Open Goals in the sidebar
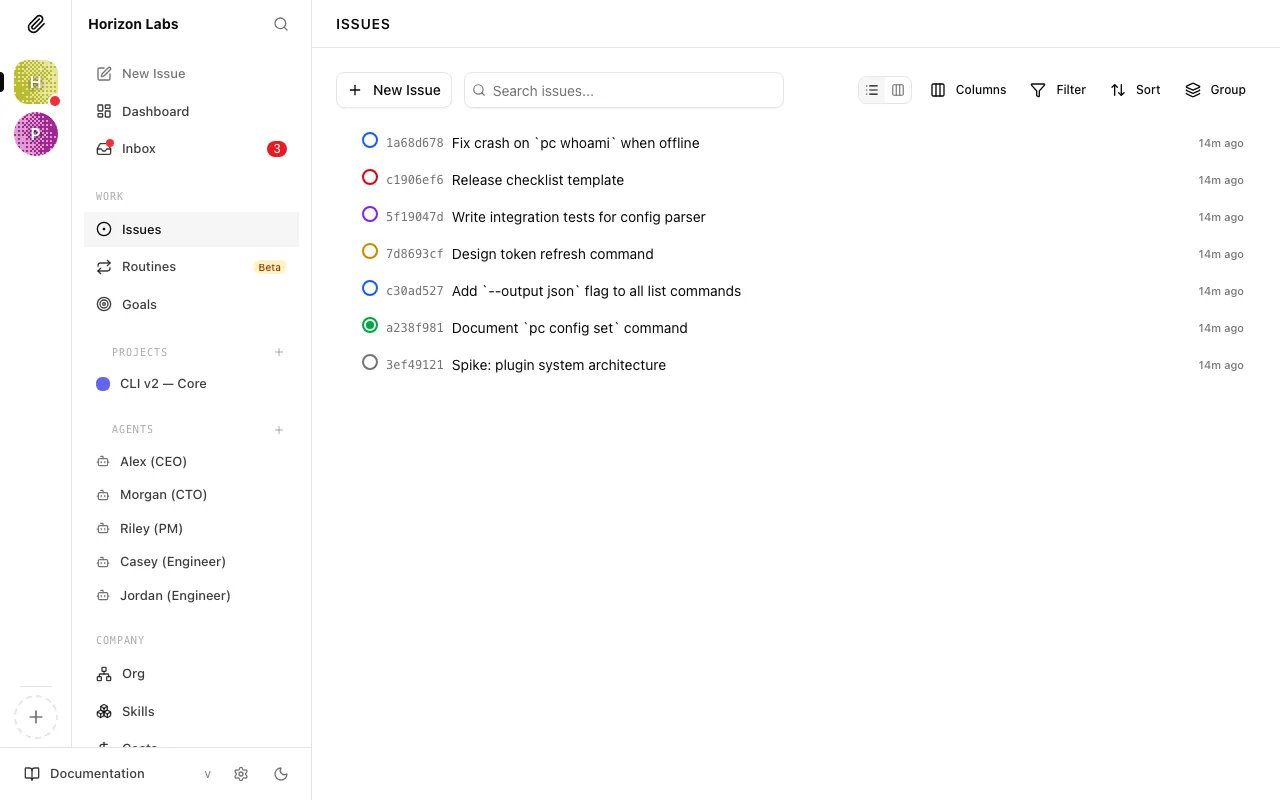 click(x=191, y=304)
